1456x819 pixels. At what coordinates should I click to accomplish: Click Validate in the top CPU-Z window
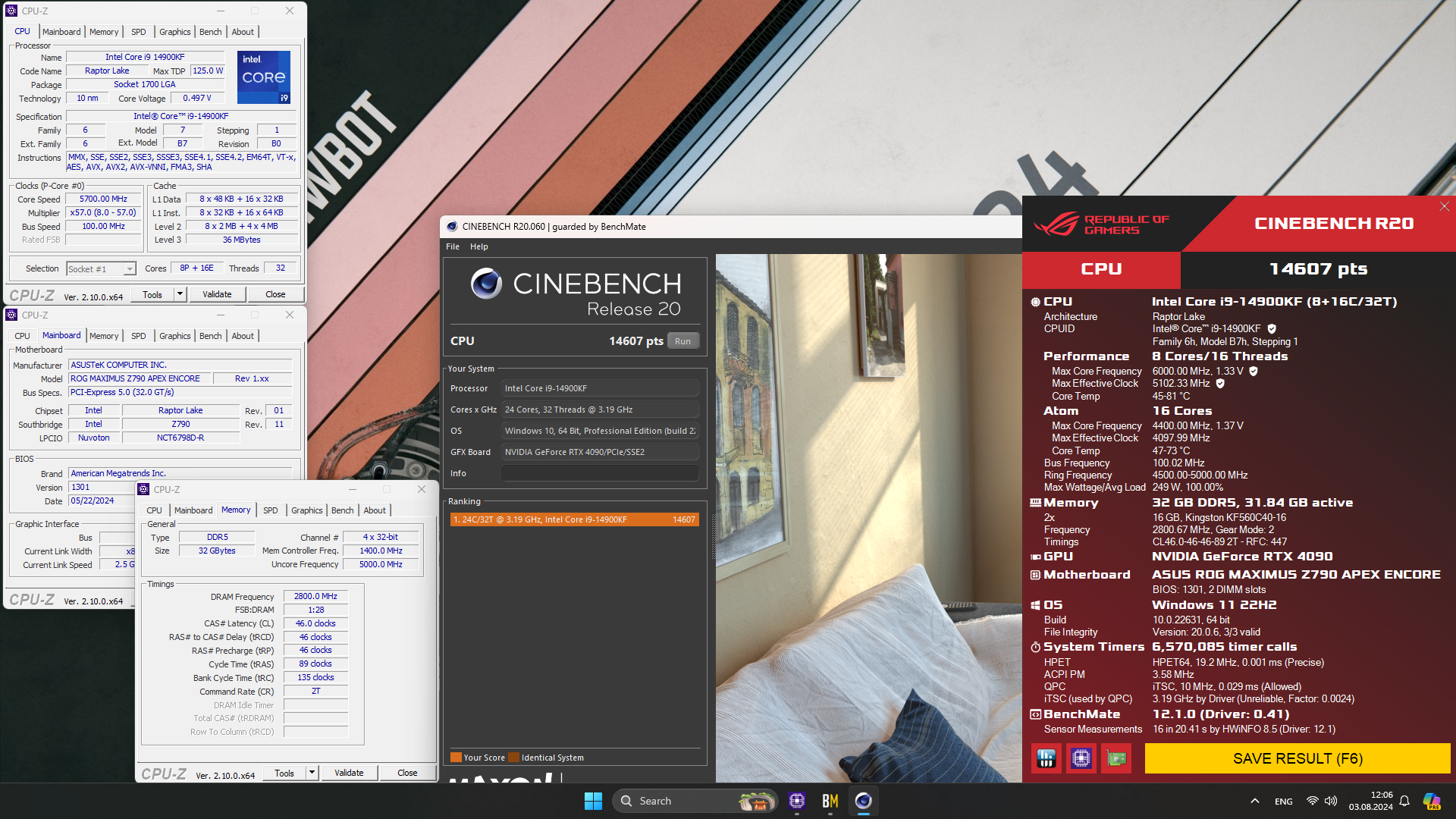pos(217,294)
